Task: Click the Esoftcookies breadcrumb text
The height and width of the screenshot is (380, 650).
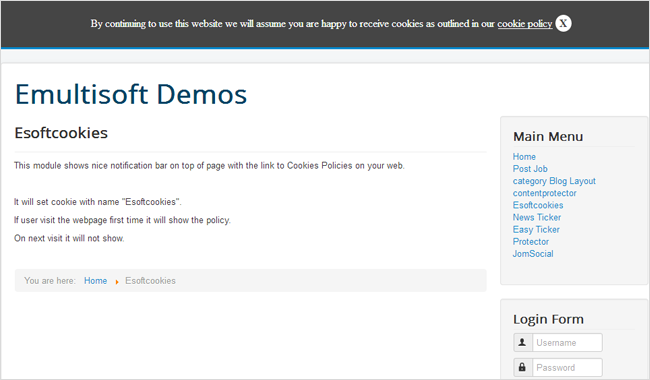Action: pos(150,281)
